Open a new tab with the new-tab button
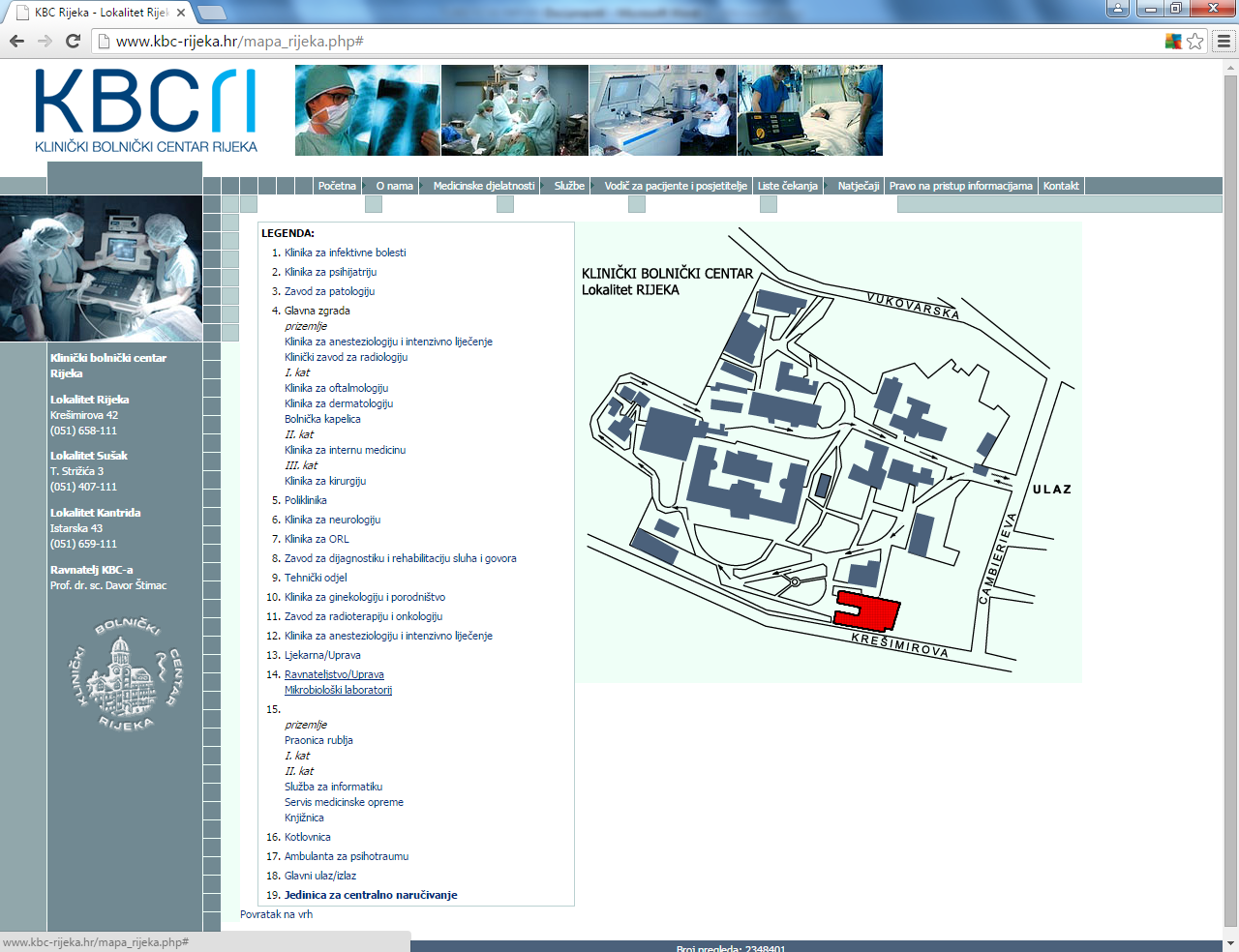This screenshot has height=952, width=1239. (211, 13)
